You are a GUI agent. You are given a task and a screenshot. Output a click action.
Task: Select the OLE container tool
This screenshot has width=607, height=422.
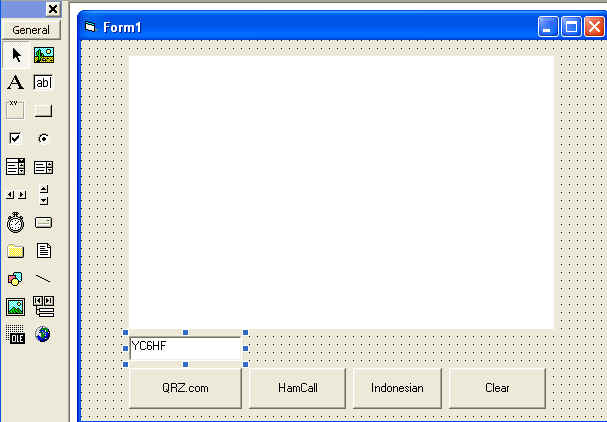click(15, 334)
